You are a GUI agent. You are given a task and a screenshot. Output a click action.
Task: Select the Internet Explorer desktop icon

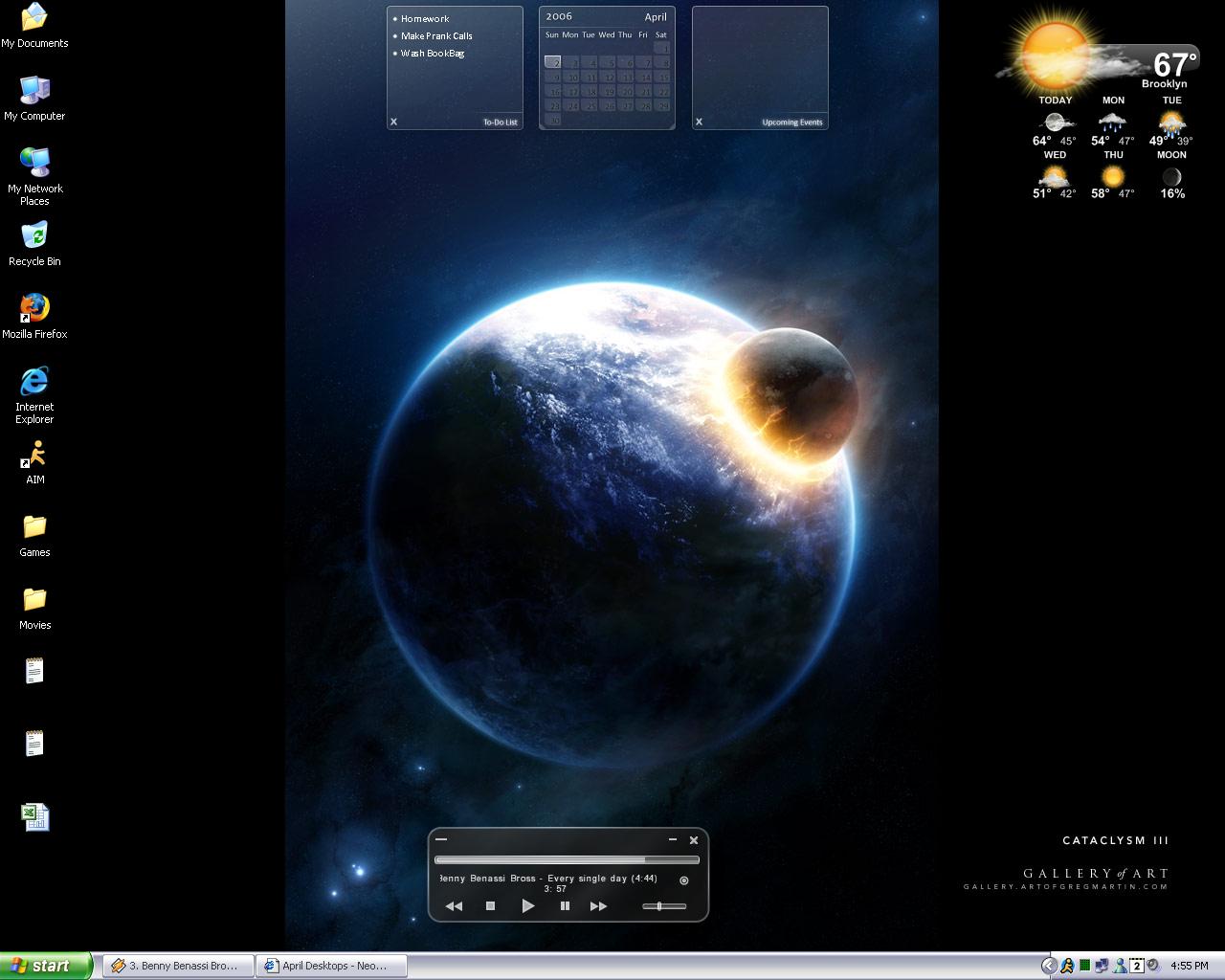coord(34,382)
